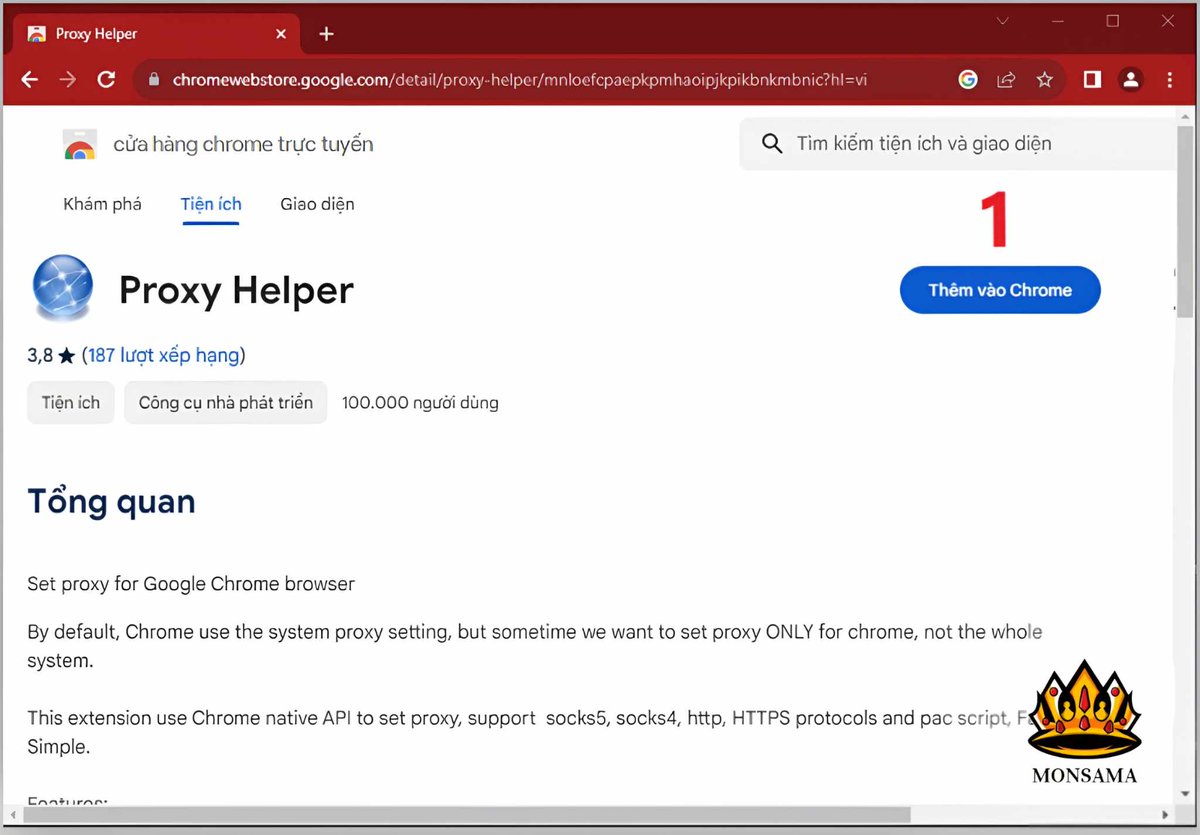Screen dimensions: 1200x835
Task: Click the address bar URL
Action: point(520,80)
